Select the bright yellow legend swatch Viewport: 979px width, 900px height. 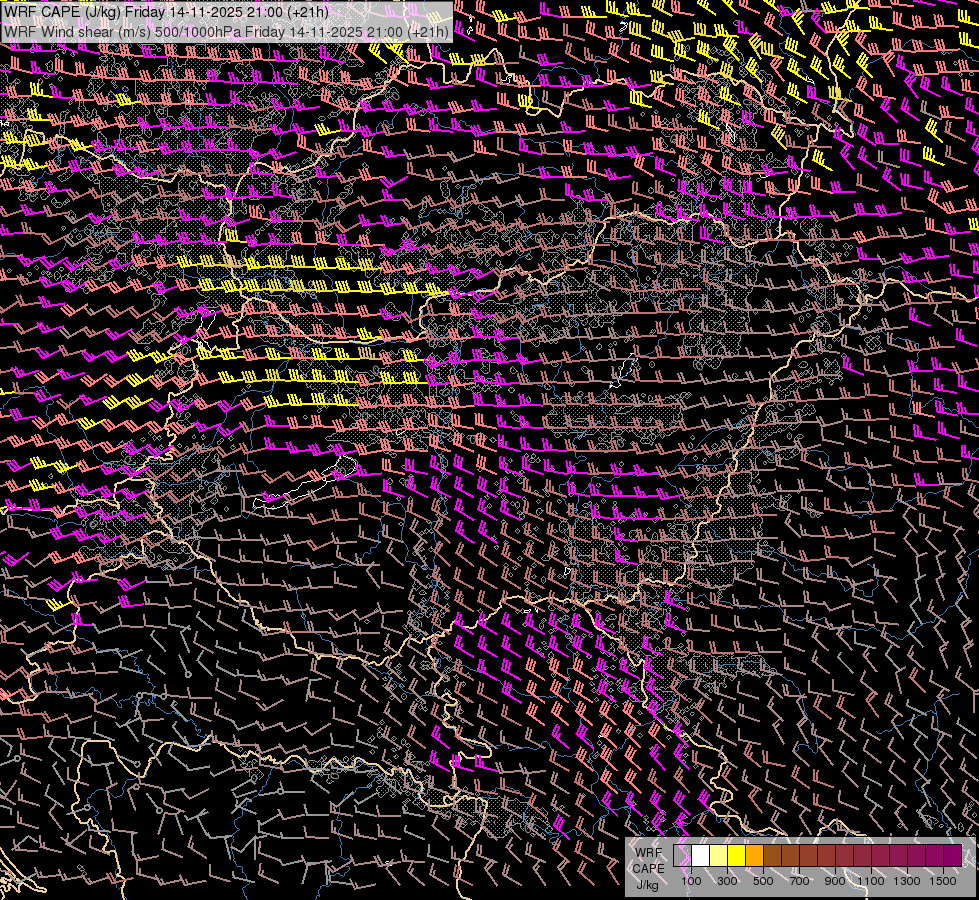point(737,856)
